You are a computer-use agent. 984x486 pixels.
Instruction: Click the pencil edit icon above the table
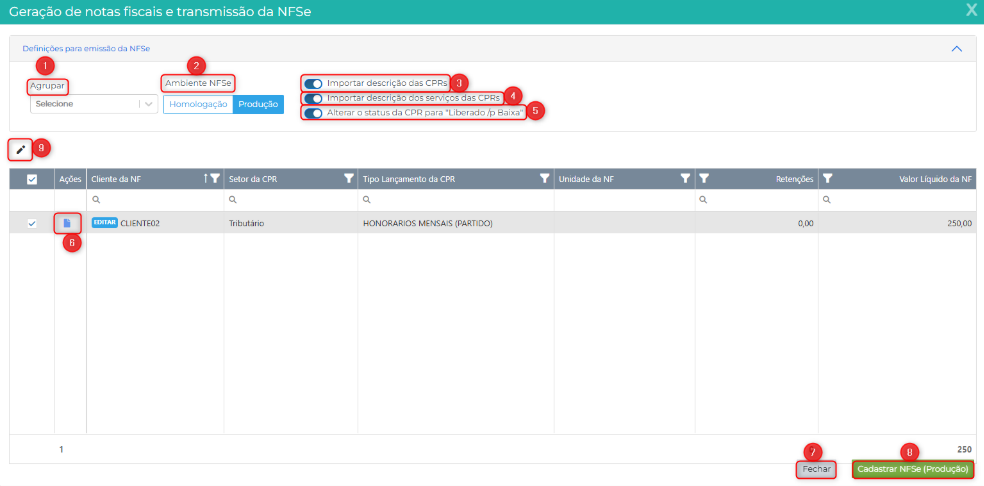tap(21, 150)
